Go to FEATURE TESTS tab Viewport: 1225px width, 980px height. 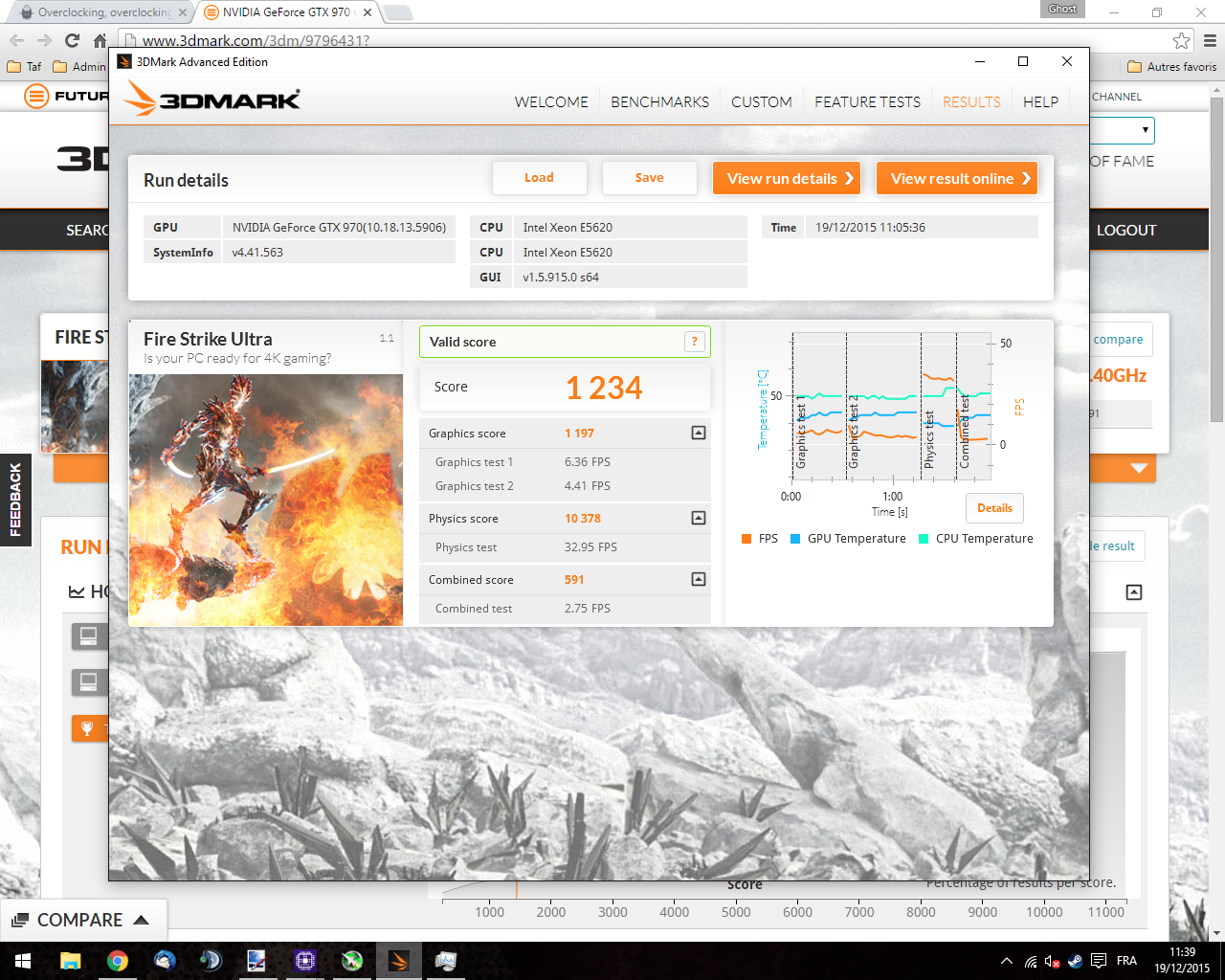coord(867,101)
